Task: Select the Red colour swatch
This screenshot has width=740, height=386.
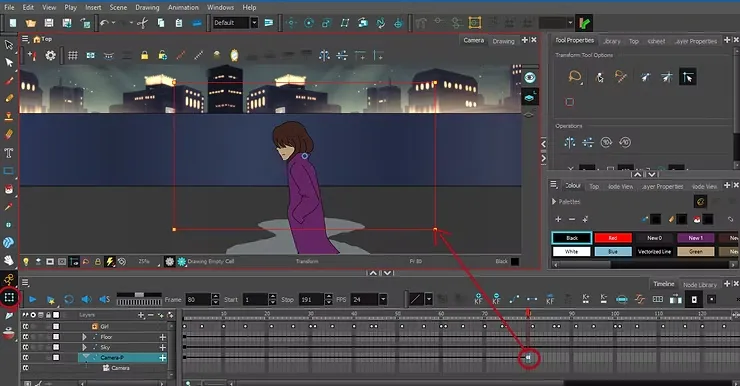Action: (613, 238)
